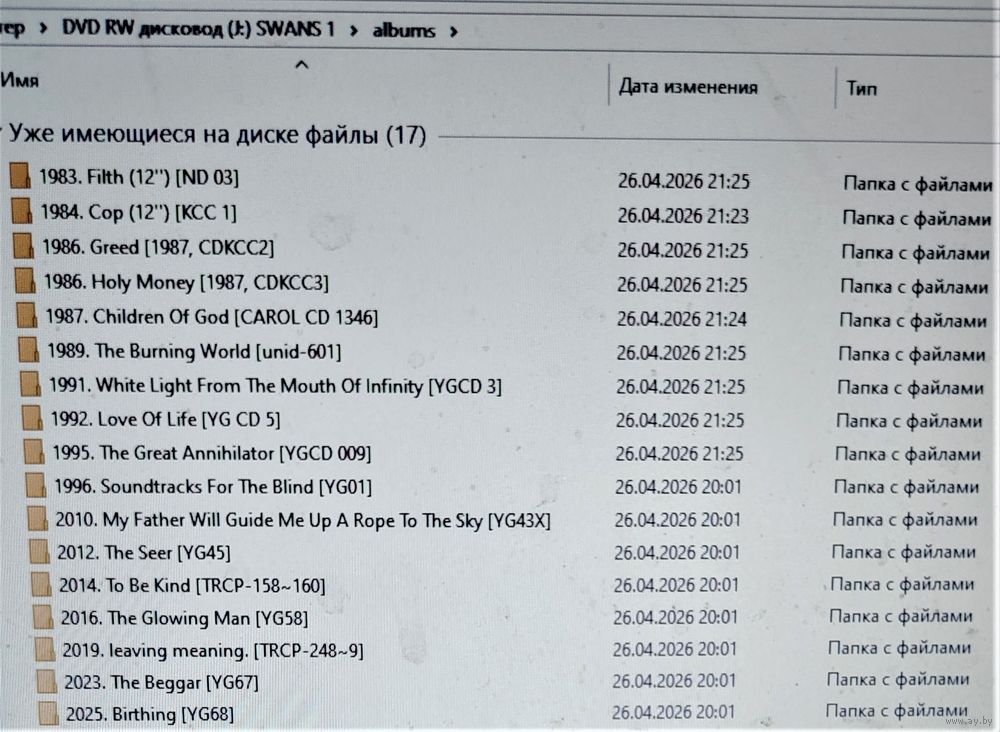Select folder icon beside 1986. Holy Money
The image size is (1000, 732).
[27, 282]
